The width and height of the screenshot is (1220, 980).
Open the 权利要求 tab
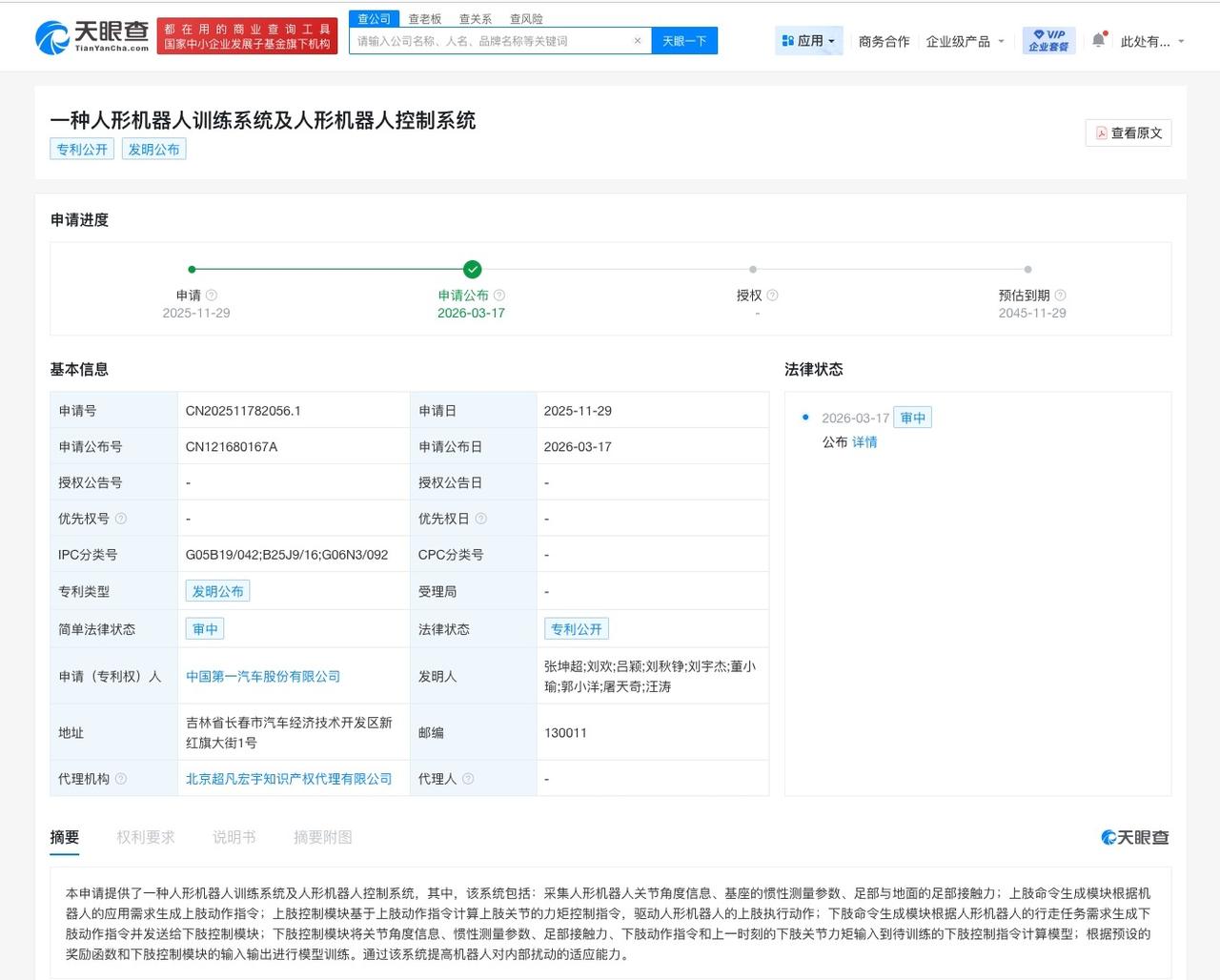click(146, 836)
